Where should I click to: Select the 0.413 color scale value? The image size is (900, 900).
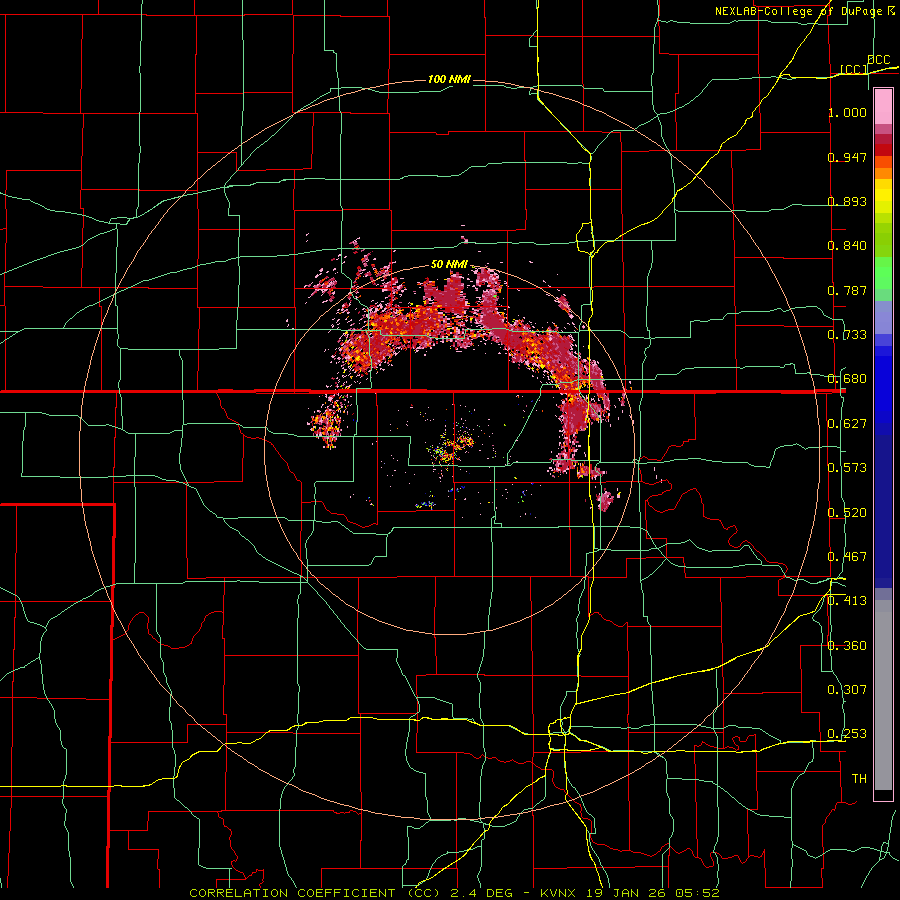(847, 601)
